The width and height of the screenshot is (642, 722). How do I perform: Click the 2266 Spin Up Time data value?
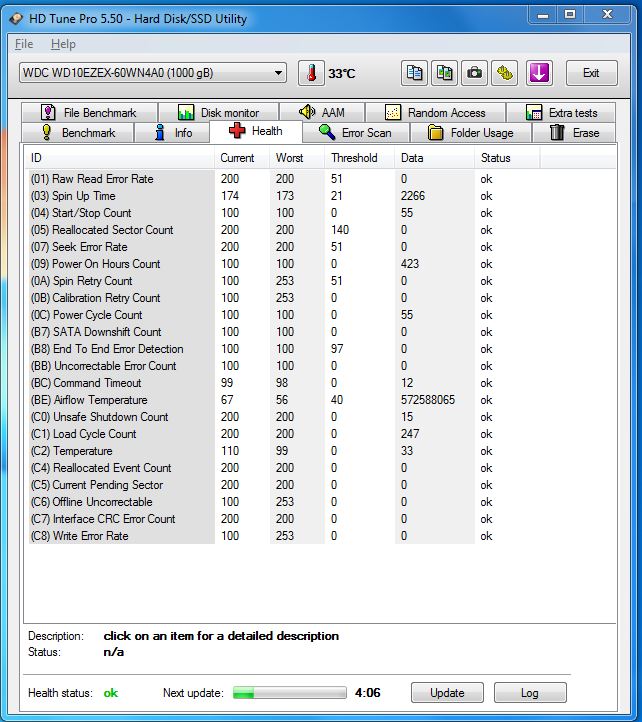tap(413, 196)
